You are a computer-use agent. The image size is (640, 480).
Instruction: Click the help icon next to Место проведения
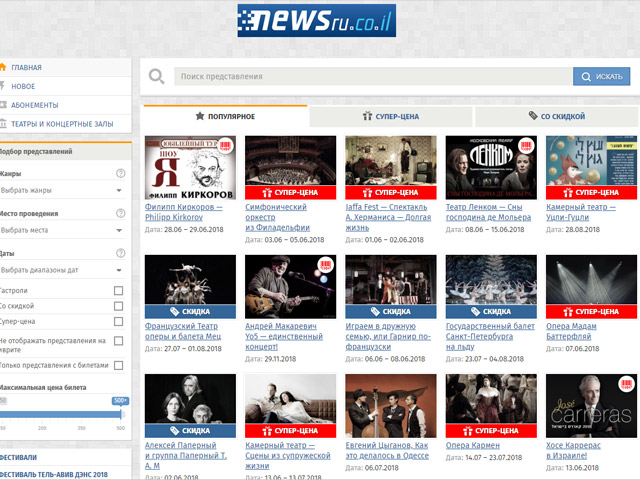click(120, 213)
